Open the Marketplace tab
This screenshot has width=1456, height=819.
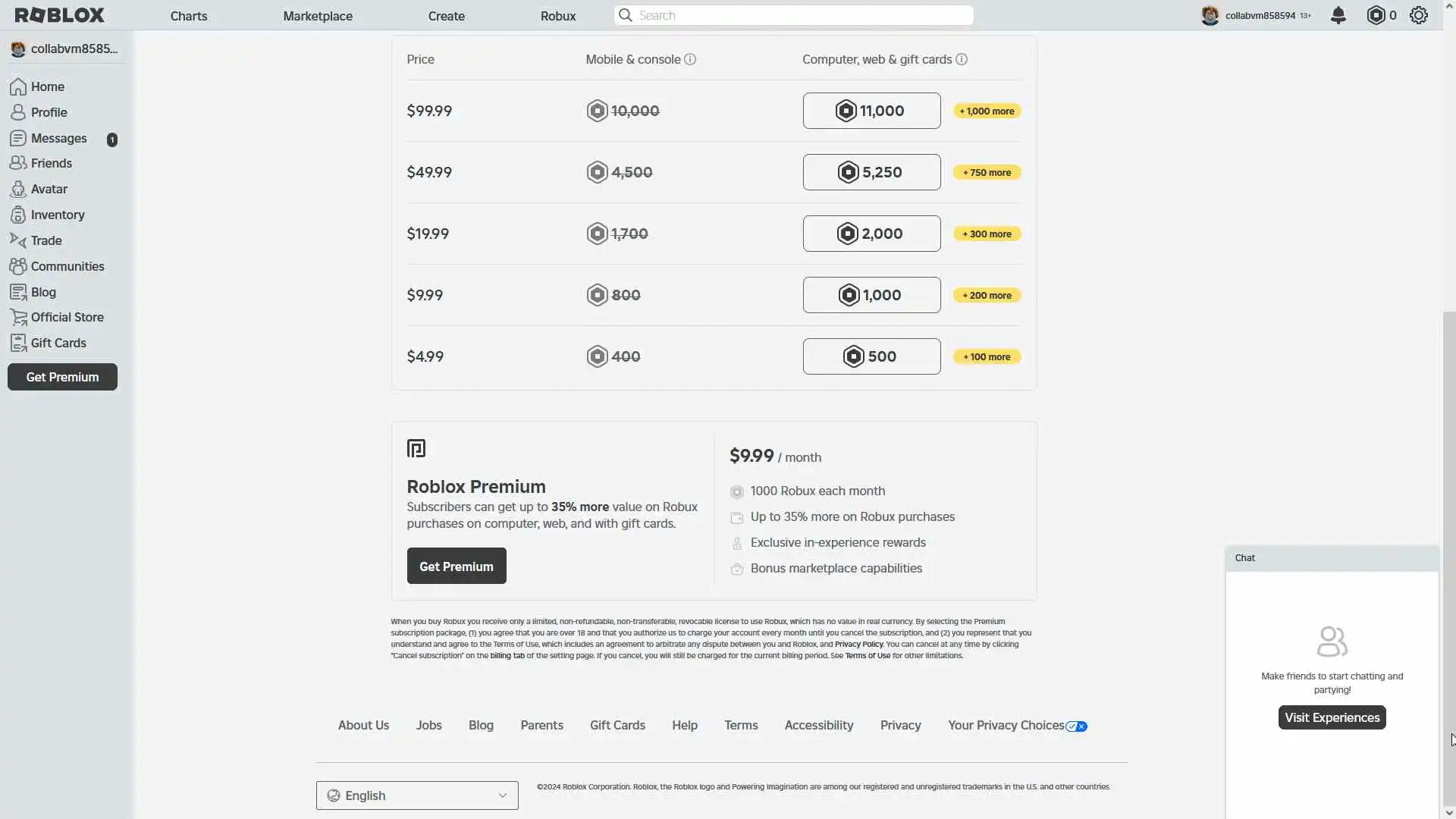pyautogui.click(x=317, y=16)
